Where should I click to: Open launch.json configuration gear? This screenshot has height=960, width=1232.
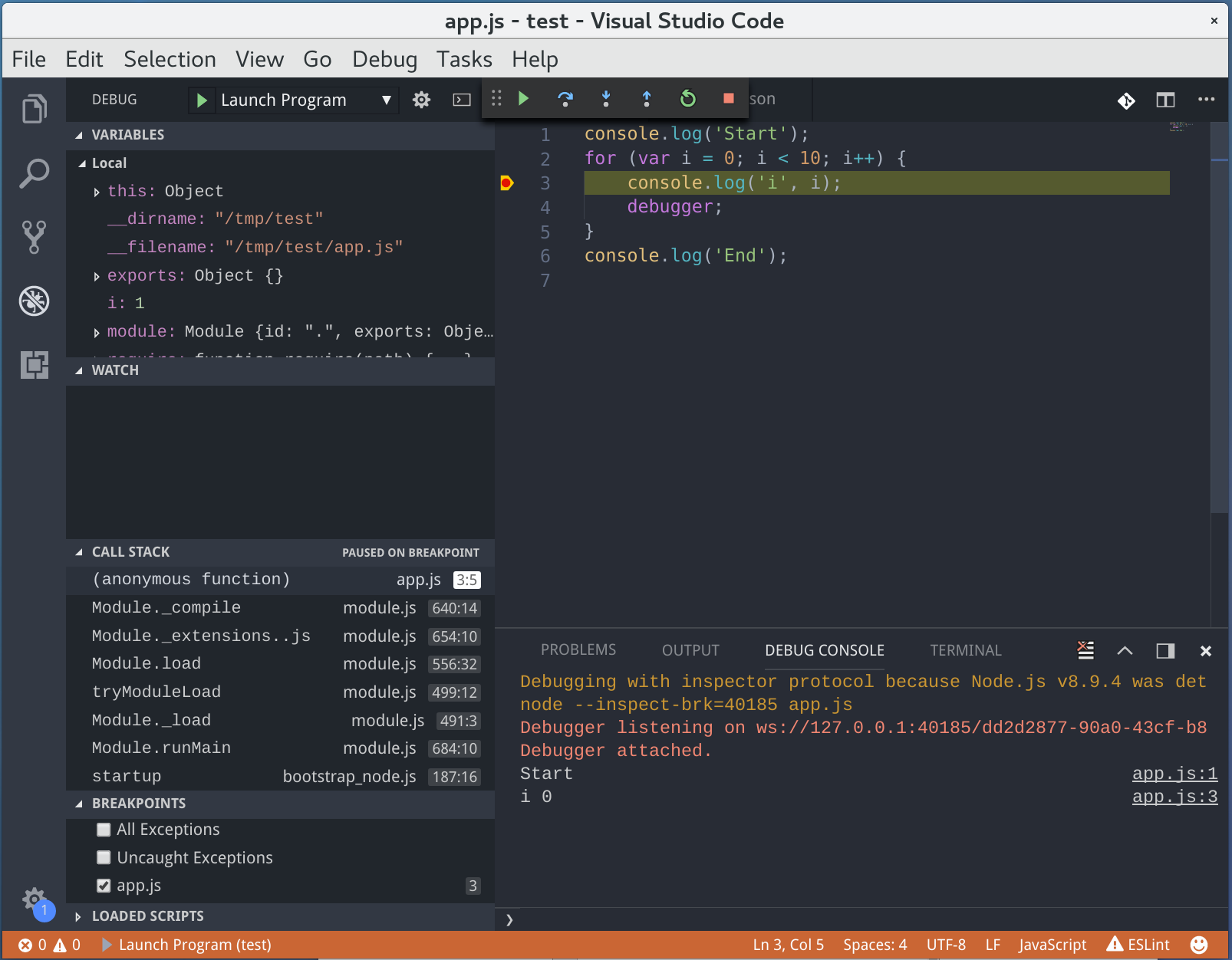[x=421, y=100]
